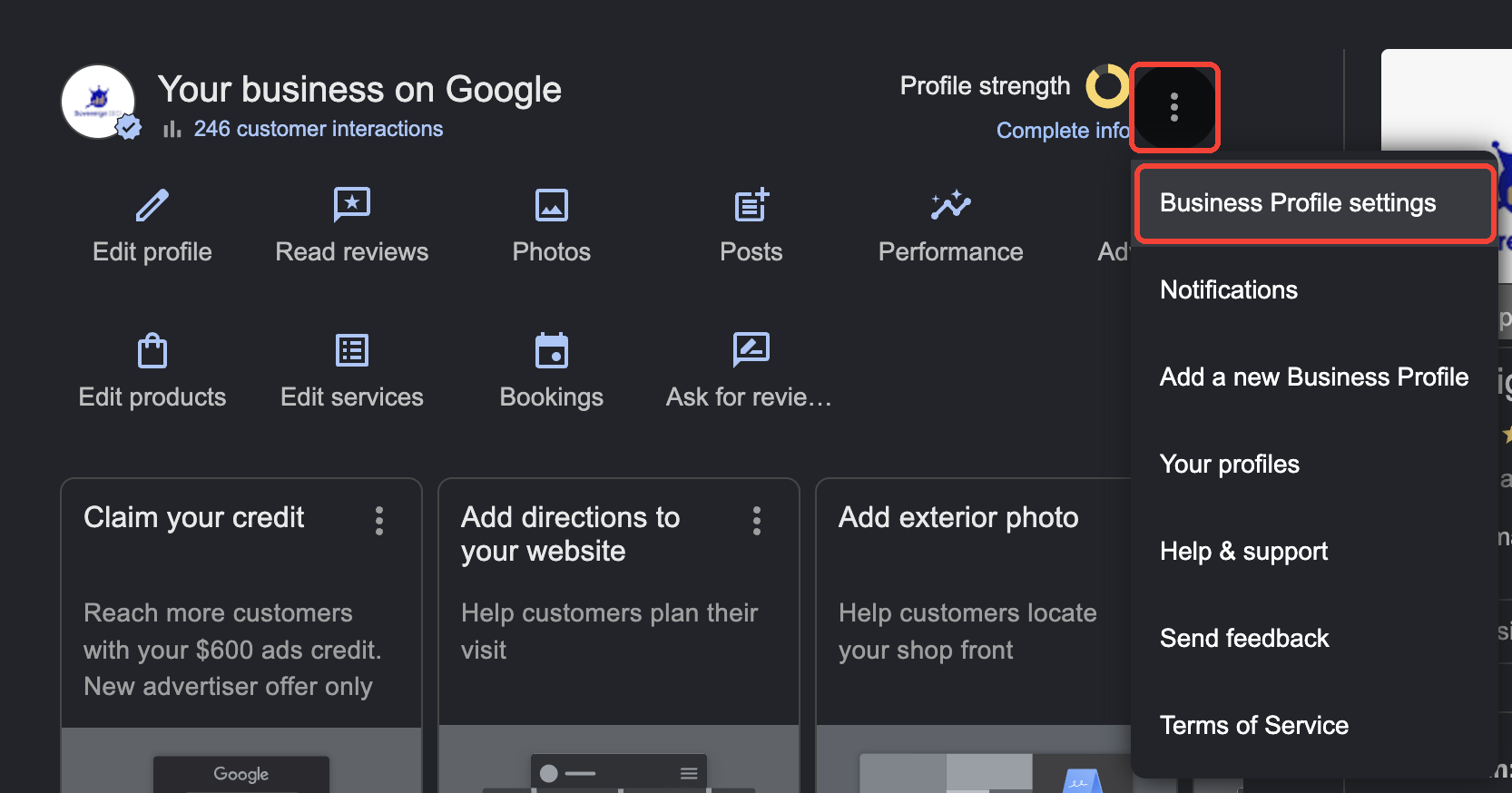
Task: Click the Performance label
Action: click(x=951, y=252)
